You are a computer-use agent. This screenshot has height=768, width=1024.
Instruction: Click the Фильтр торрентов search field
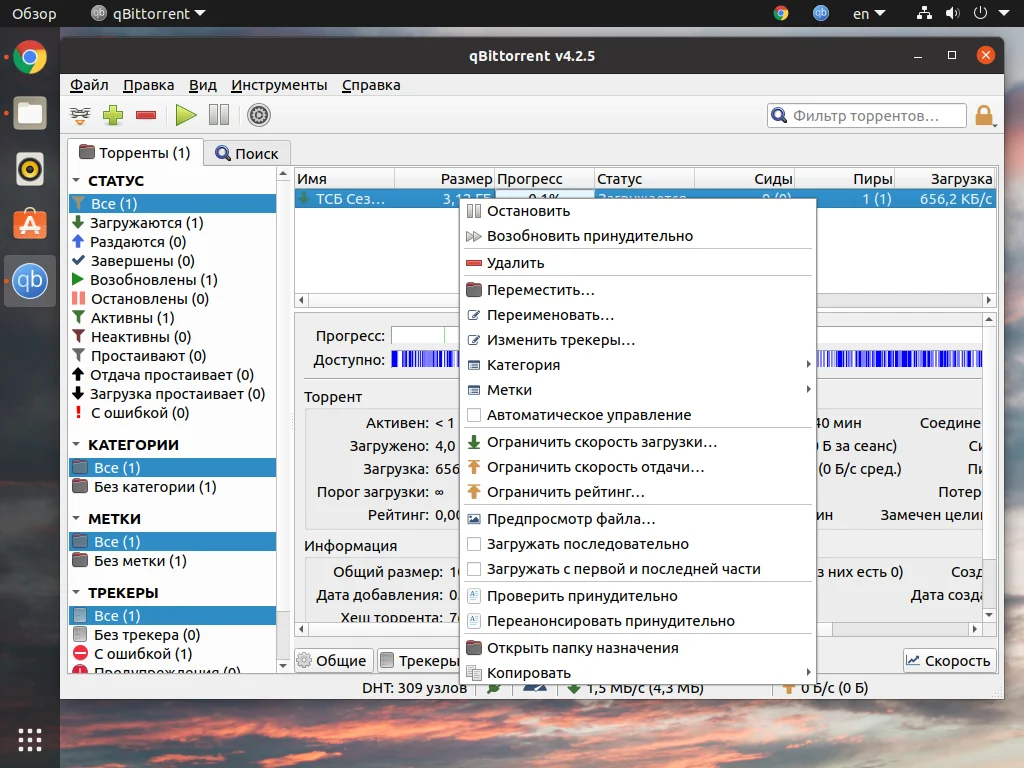[866, 116]
